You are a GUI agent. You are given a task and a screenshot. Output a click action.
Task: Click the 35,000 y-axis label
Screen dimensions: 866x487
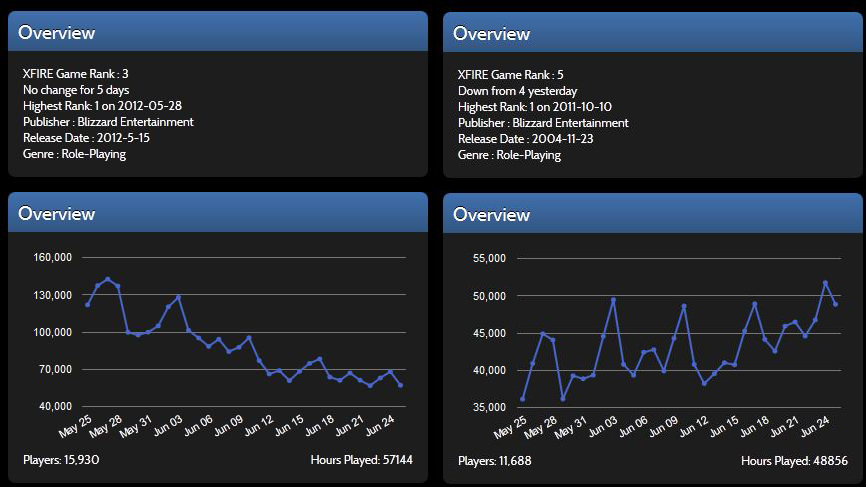click(x=491, y=407)
